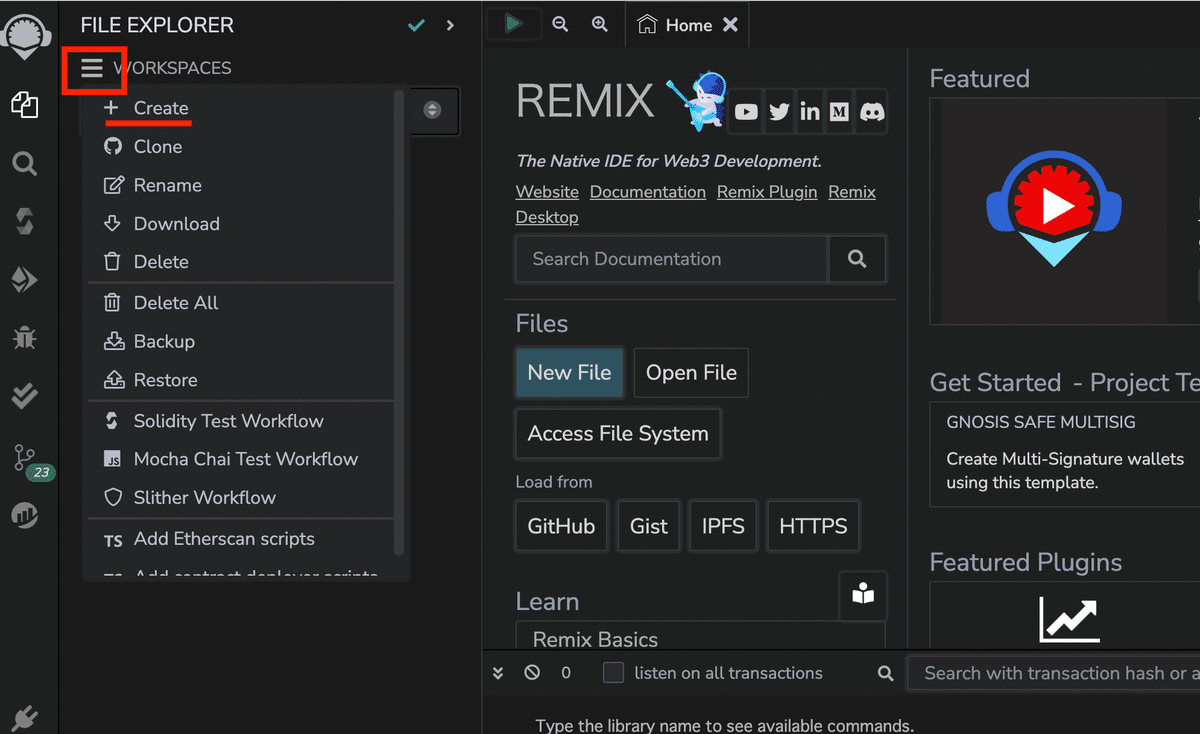Expand the Remix Basics learn item

[700, 637]
